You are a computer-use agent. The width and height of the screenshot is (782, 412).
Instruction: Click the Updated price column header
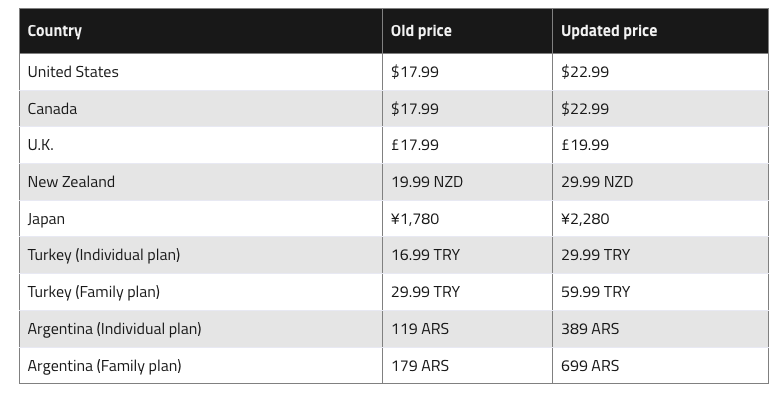(660, 31)
